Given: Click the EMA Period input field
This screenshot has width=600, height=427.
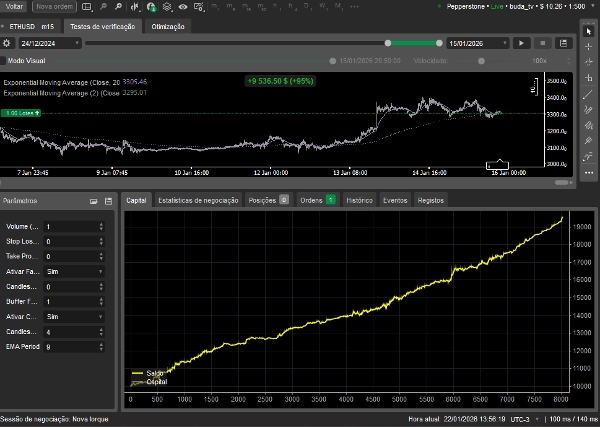Looking at the screenshot, I should pyautogui.click(x=70, y=347).
